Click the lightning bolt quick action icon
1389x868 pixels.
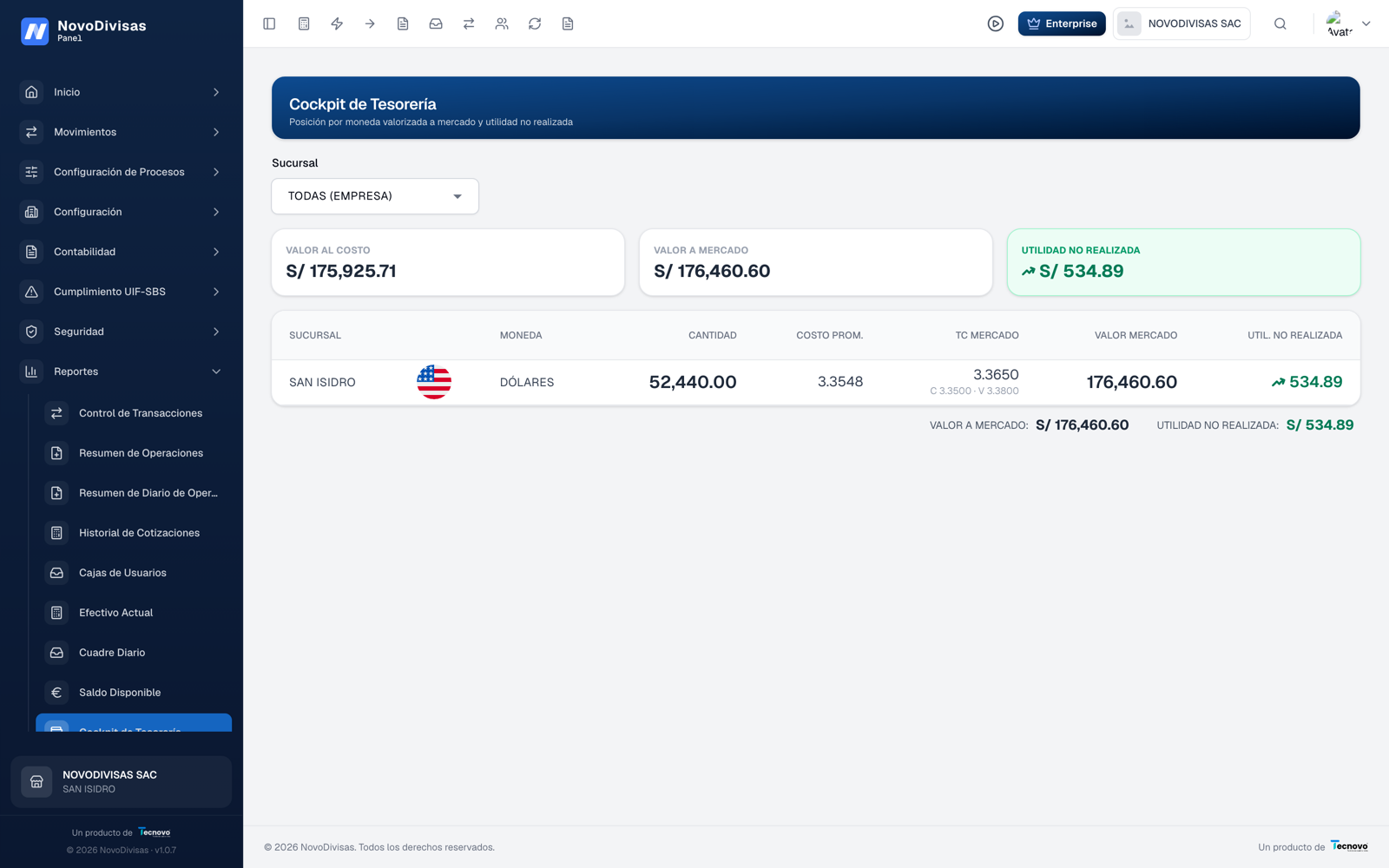pyautogui.click(x=337, y=23)
